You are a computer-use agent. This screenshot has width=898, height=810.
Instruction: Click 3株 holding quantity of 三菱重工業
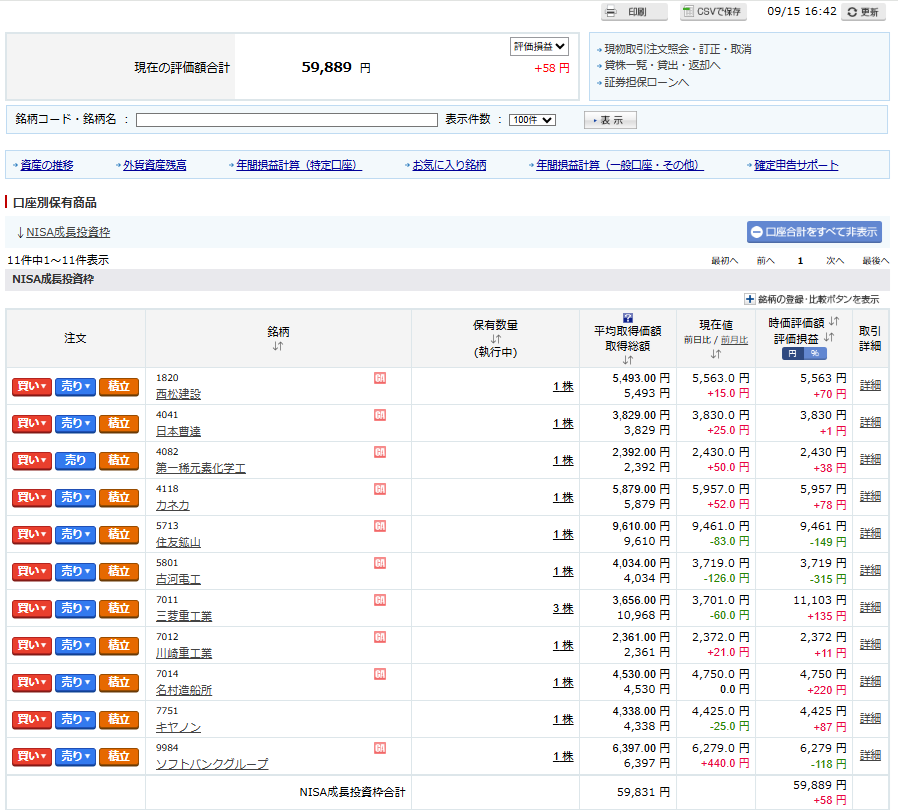[x=563, y=608]
